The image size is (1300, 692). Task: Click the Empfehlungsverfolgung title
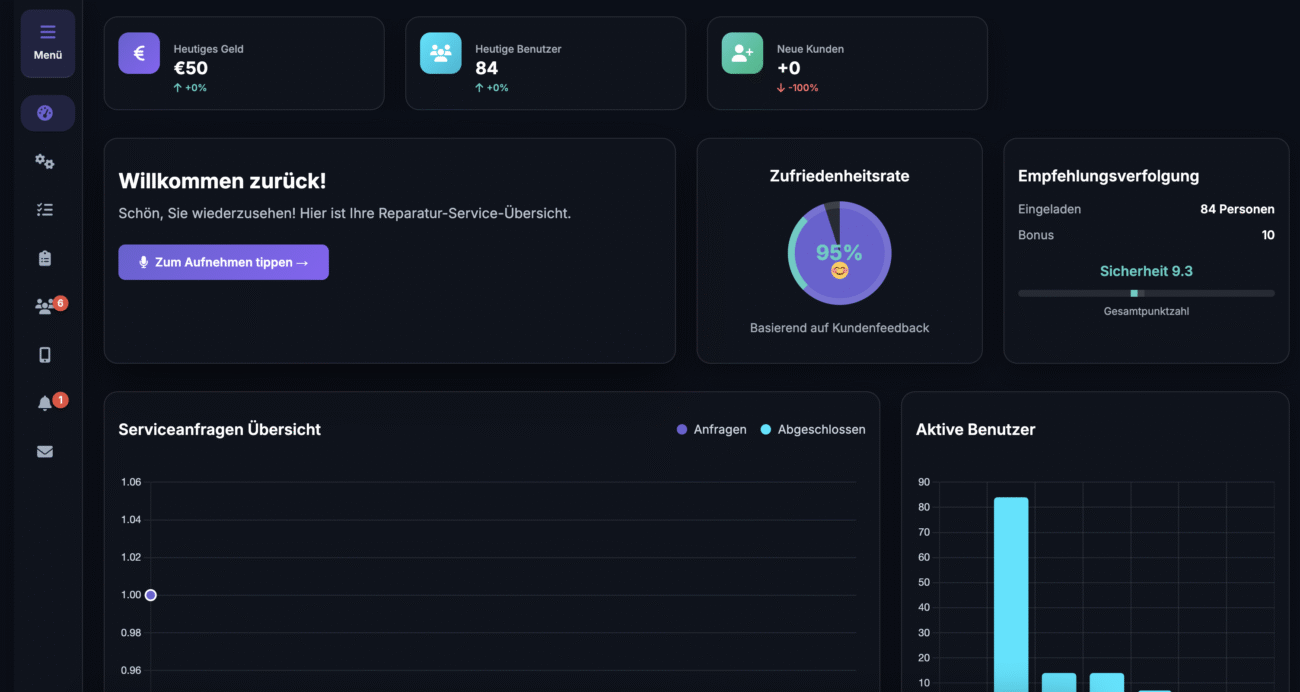1109,176
